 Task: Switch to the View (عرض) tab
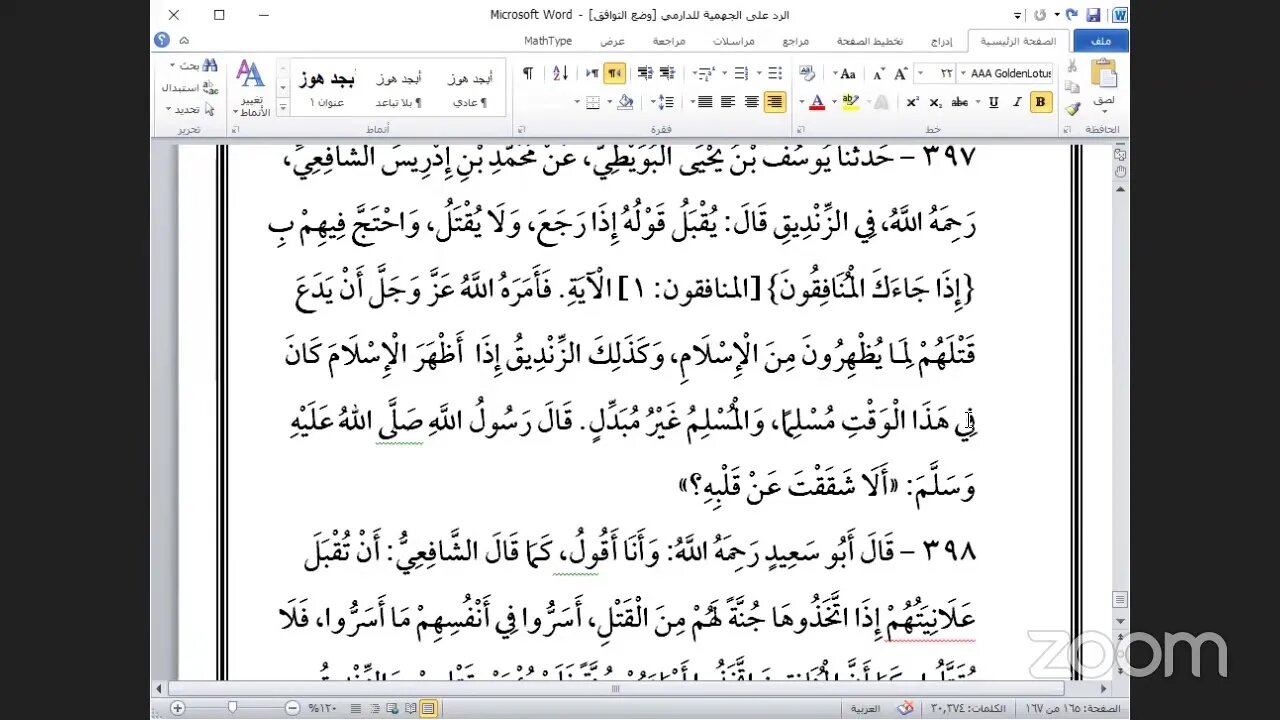(612, 41)
